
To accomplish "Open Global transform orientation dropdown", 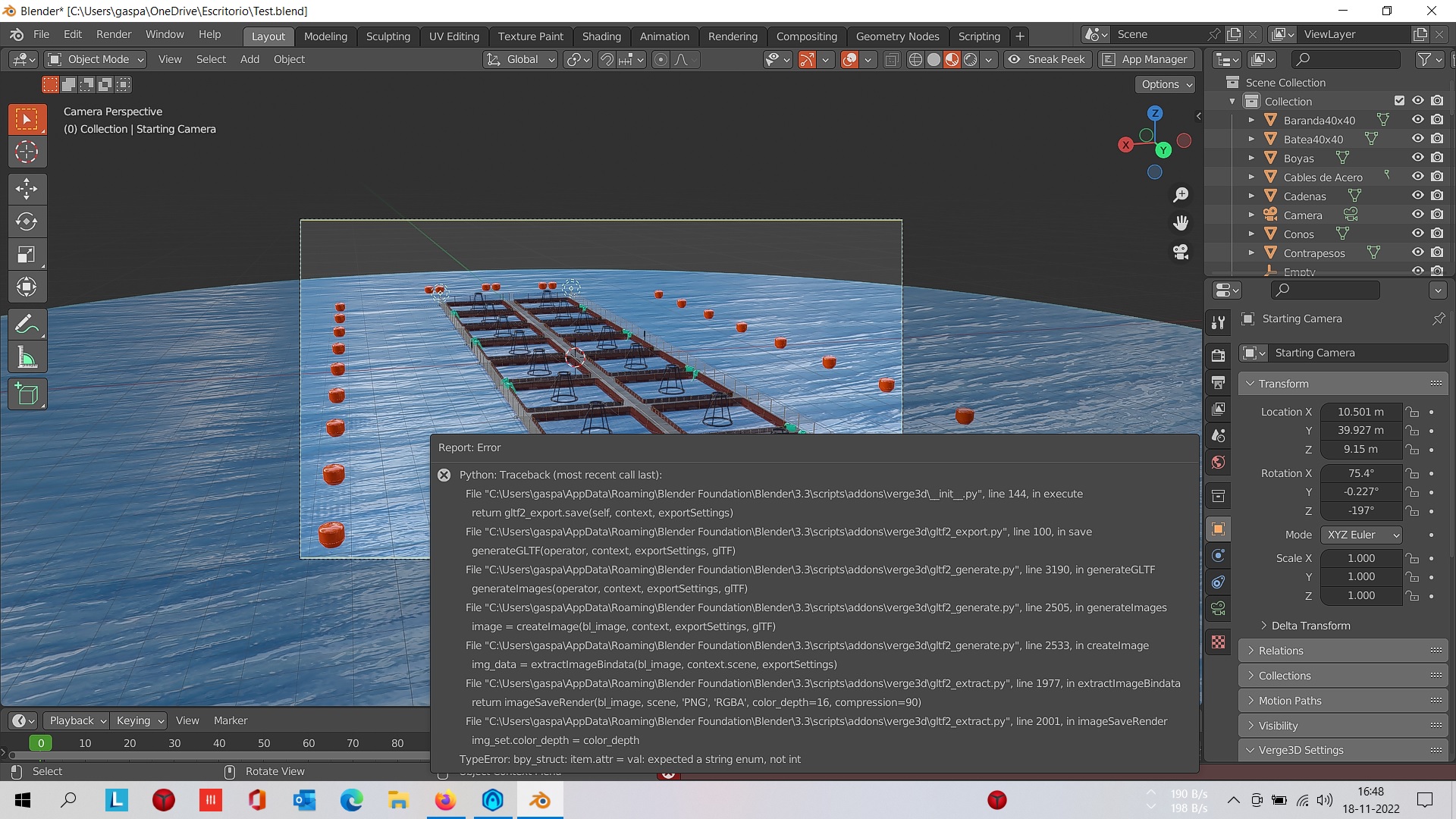I will (x=520, y=59).
